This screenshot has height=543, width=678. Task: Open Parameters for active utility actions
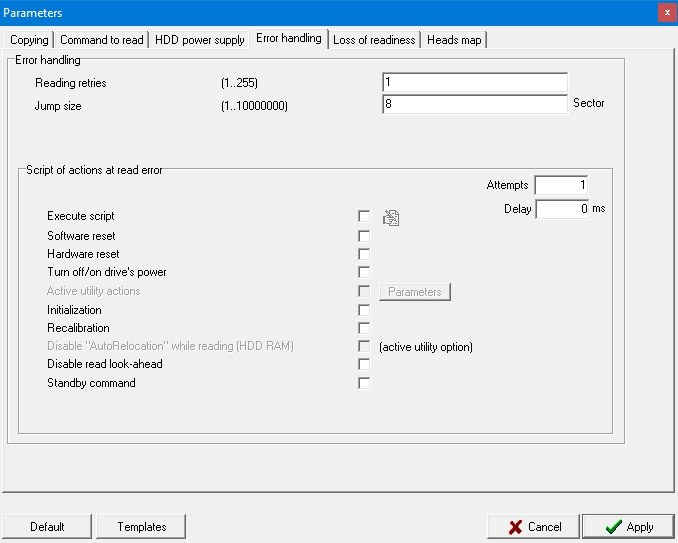(x=415, y=292)
